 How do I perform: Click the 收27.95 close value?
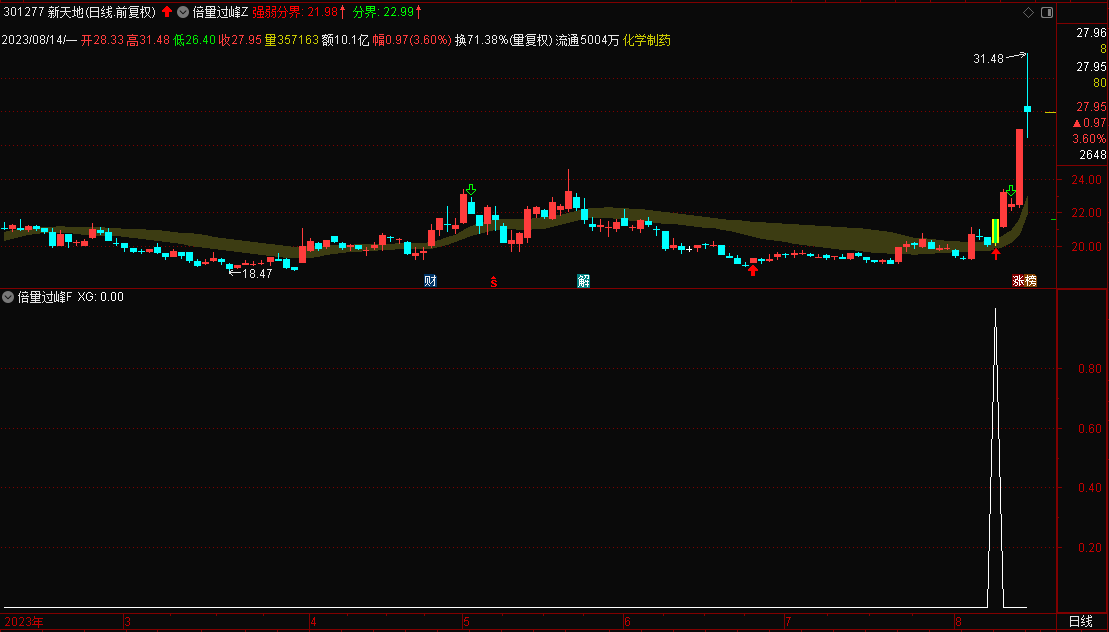(x=240, y=40)
